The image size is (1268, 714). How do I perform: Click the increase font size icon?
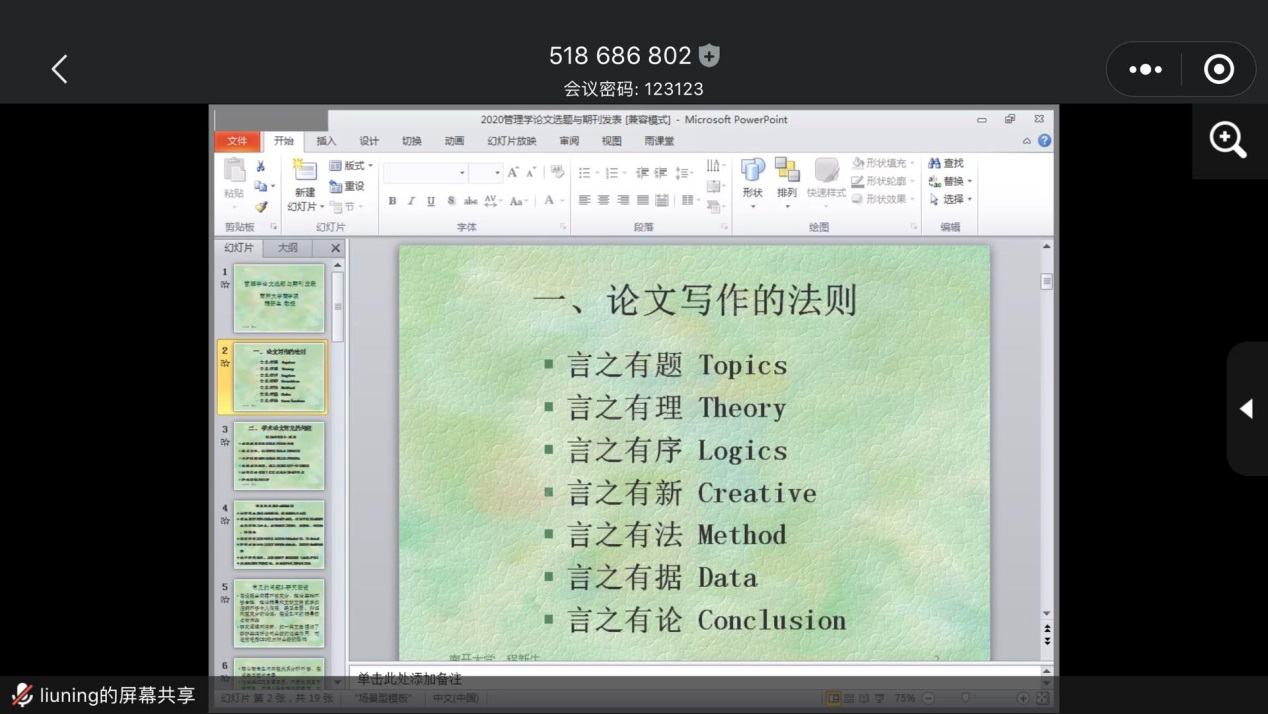(513, 173)
